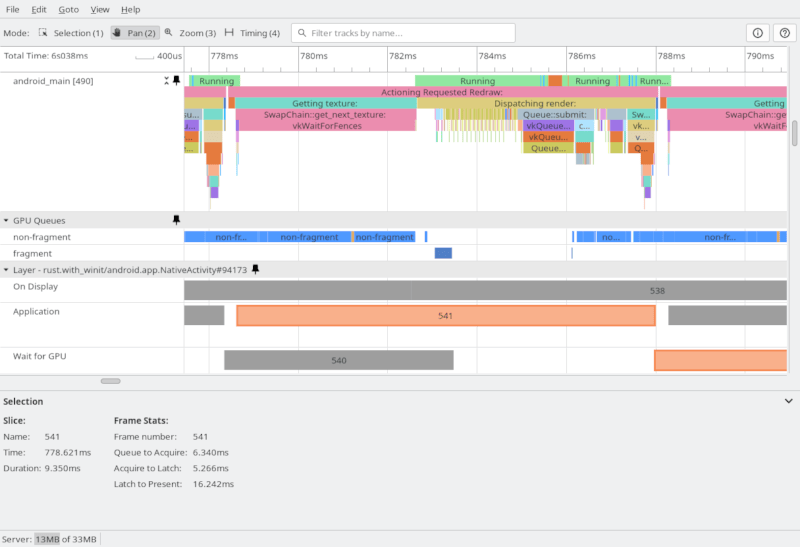
Task: Click the first wide Running thread state slice
Action: click(478, 81)
